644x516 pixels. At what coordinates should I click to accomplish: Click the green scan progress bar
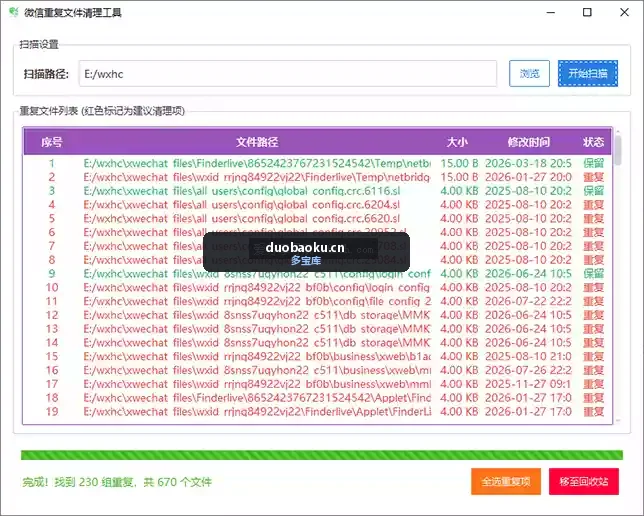coord(322,455)
